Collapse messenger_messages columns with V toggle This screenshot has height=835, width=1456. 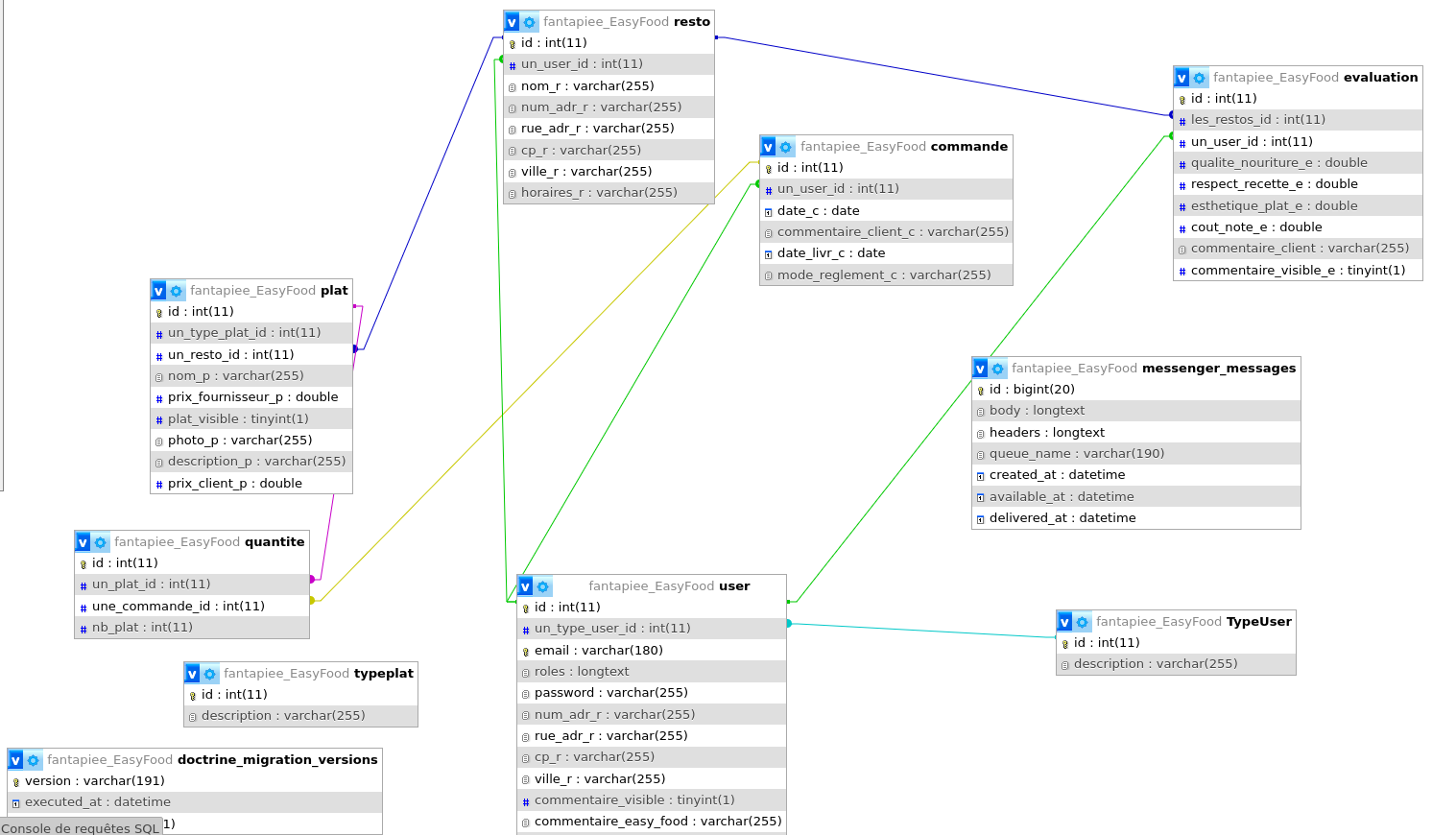click(980, 369)
